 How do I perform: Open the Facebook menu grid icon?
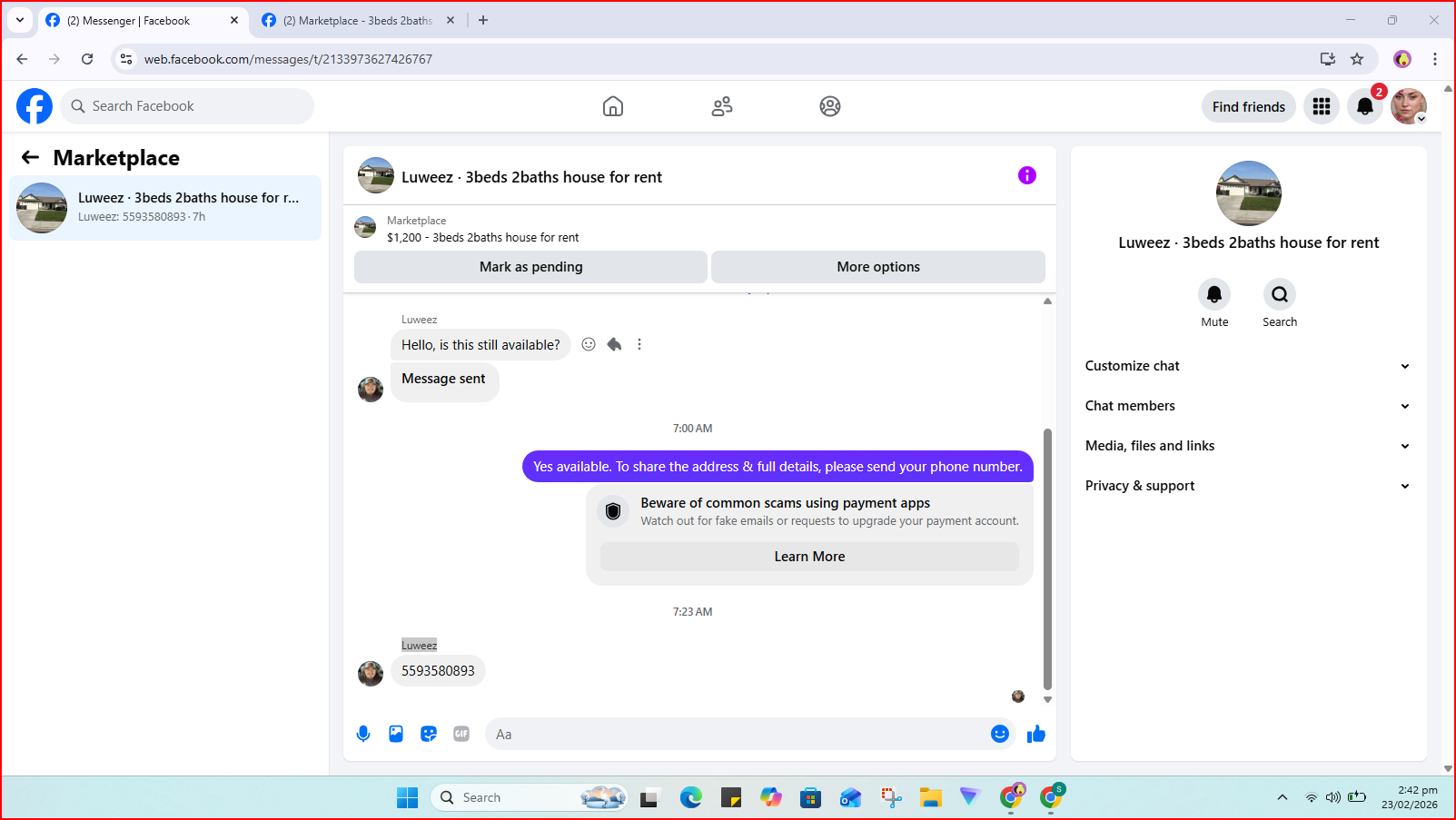point(1322,106)
